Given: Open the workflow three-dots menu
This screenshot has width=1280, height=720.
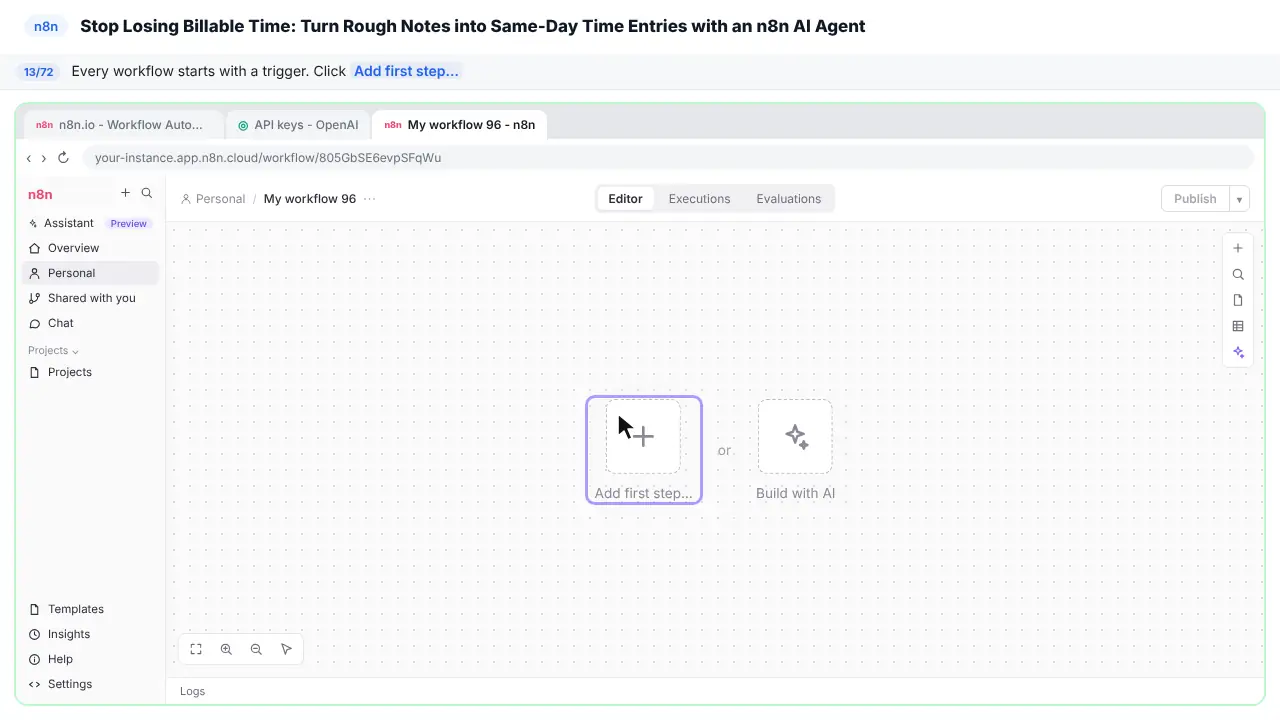Looking at the screenshot, I should pos(370,199).
